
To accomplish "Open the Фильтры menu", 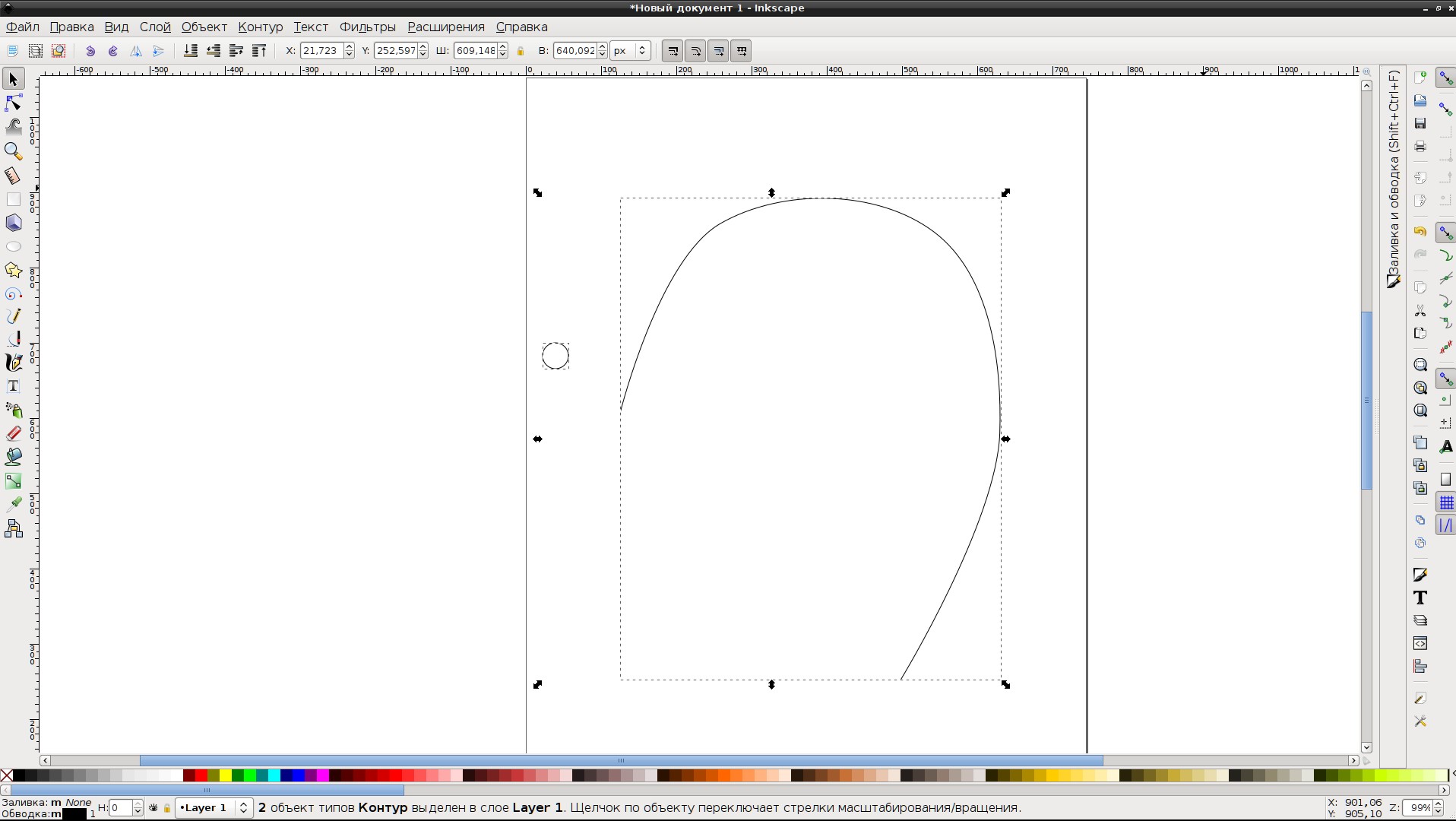I will (x=367, y=27).
